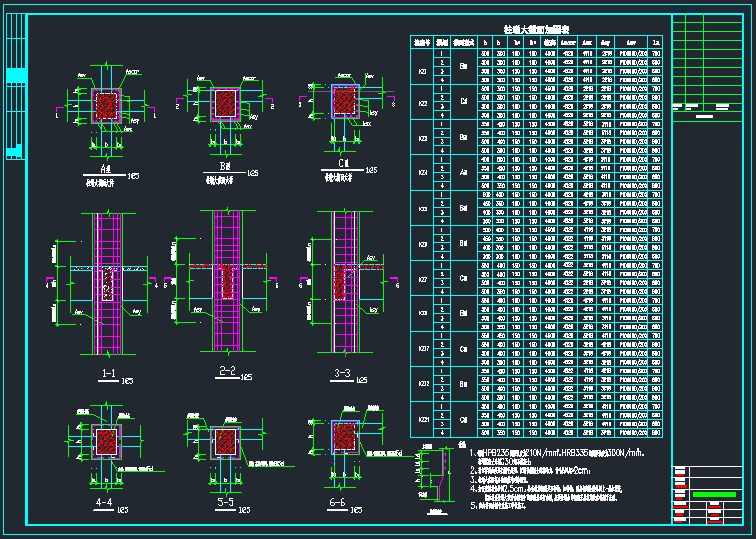Select the red hatched column in B-type detail
756x539 pixels.
tap(226, 102)
